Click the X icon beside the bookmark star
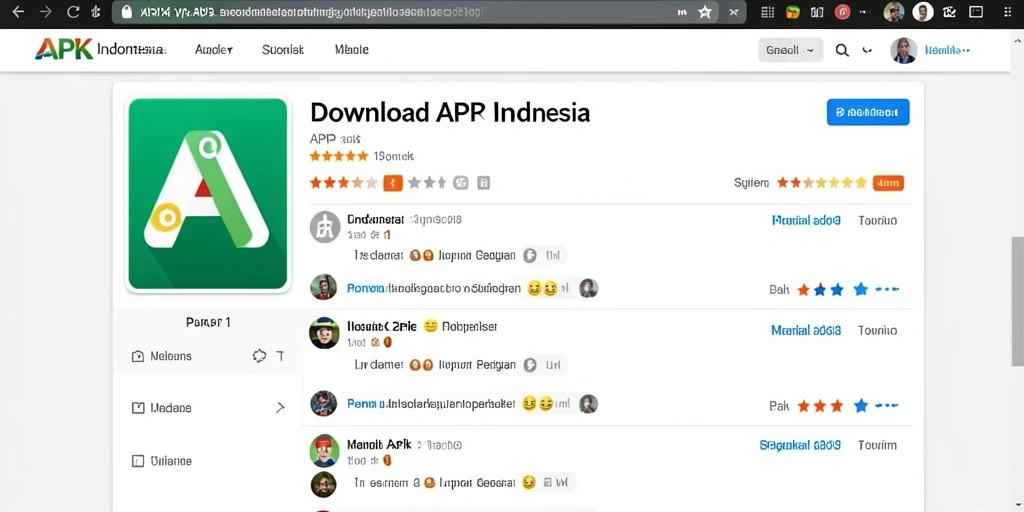Viewport: 1024px width, 512px height. click(733, 12)
